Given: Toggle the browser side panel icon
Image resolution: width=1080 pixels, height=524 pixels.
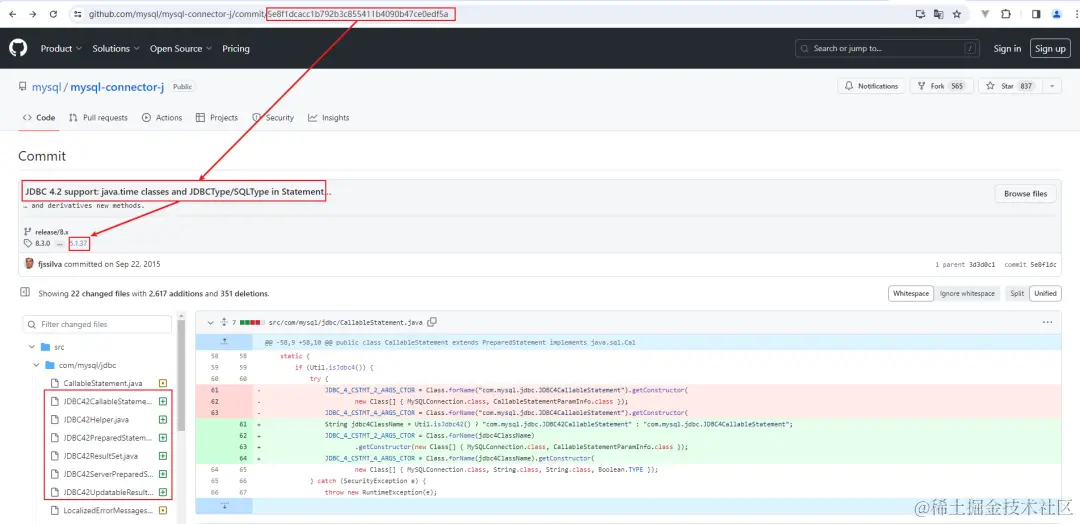Looking at the screenshot, I should coord(1036,14).
